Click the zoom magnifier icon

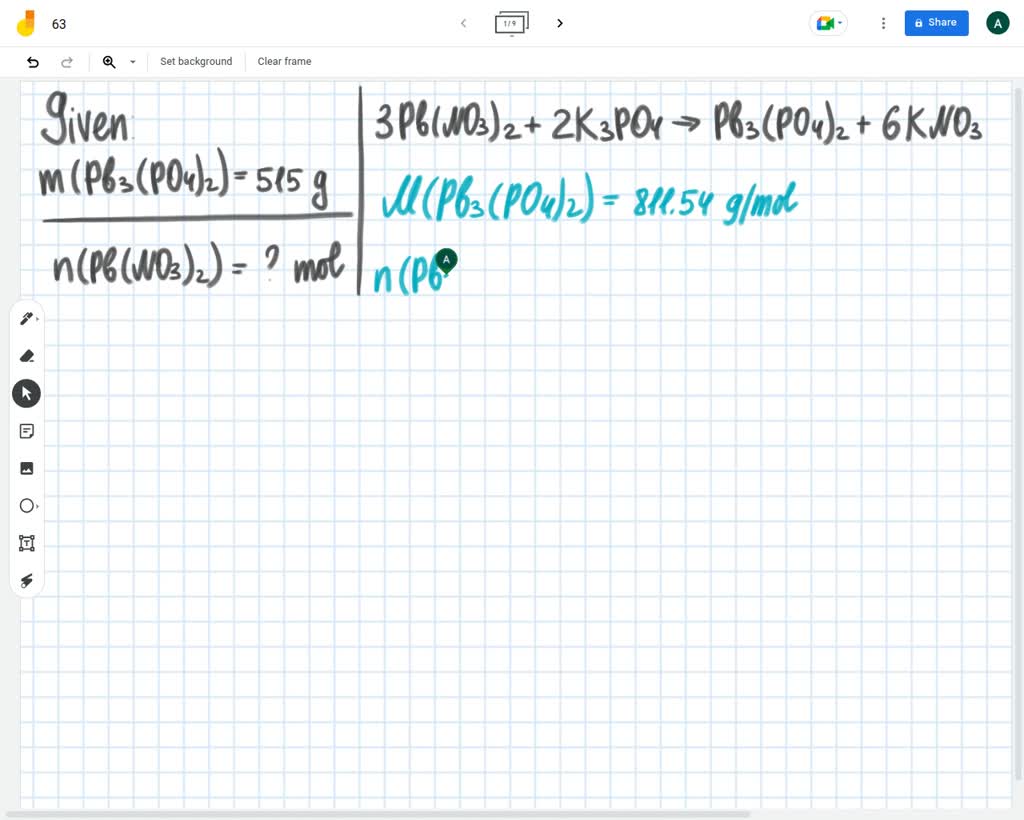[110, 61]
